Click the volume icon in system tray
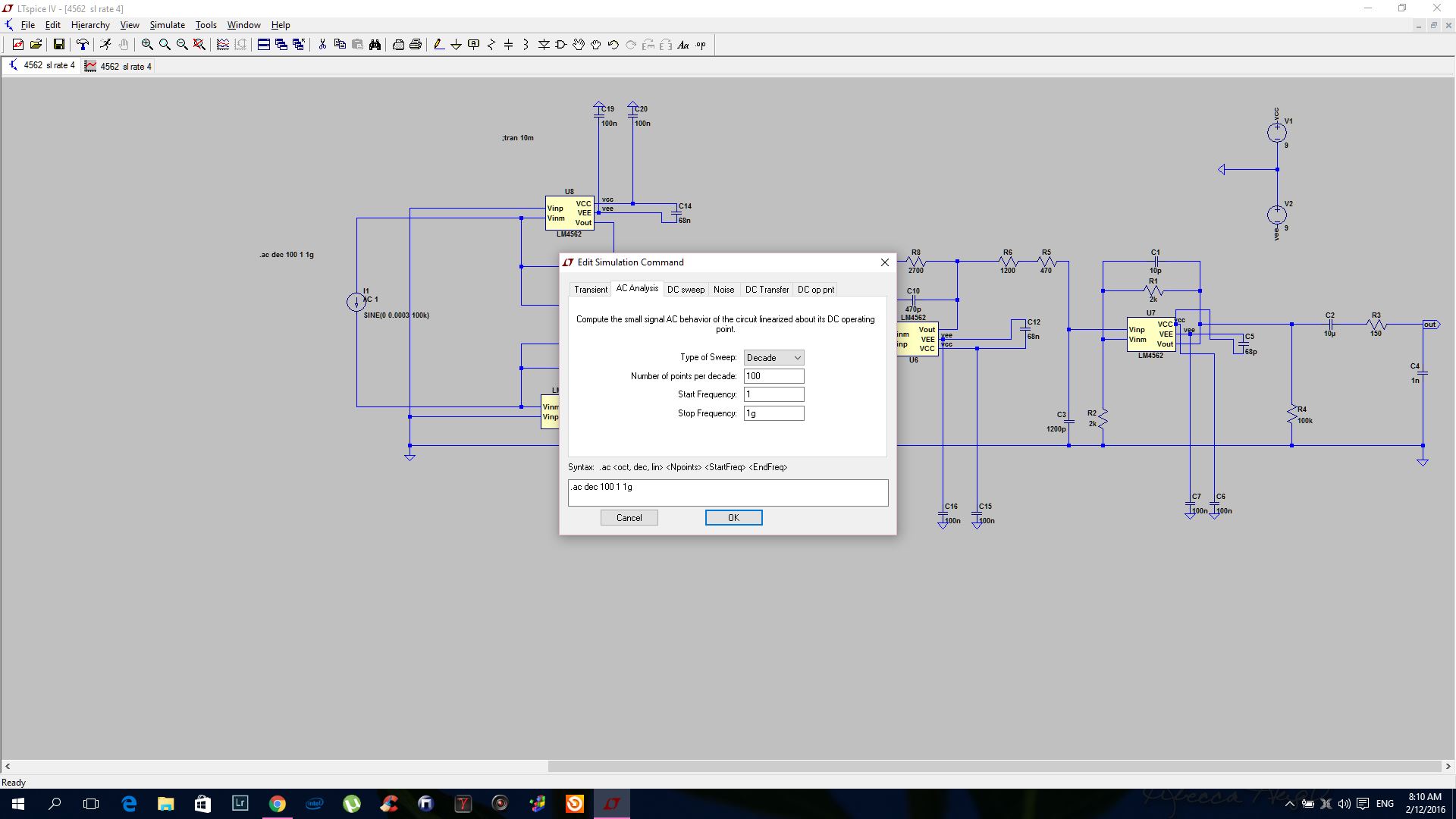The width and height of the screenshot is (1456, 819). [1344, 804]
